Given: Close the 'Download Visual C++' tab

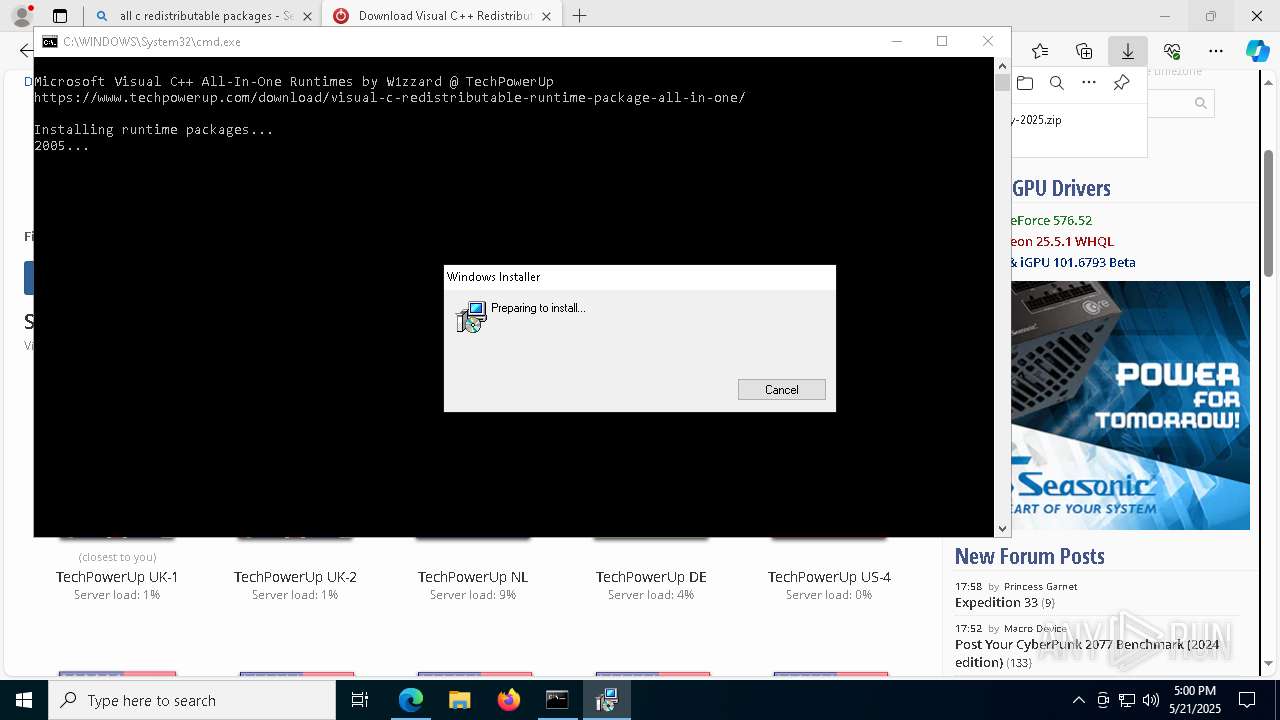Looking at the screenshot, I should click(x=547, y=16).
